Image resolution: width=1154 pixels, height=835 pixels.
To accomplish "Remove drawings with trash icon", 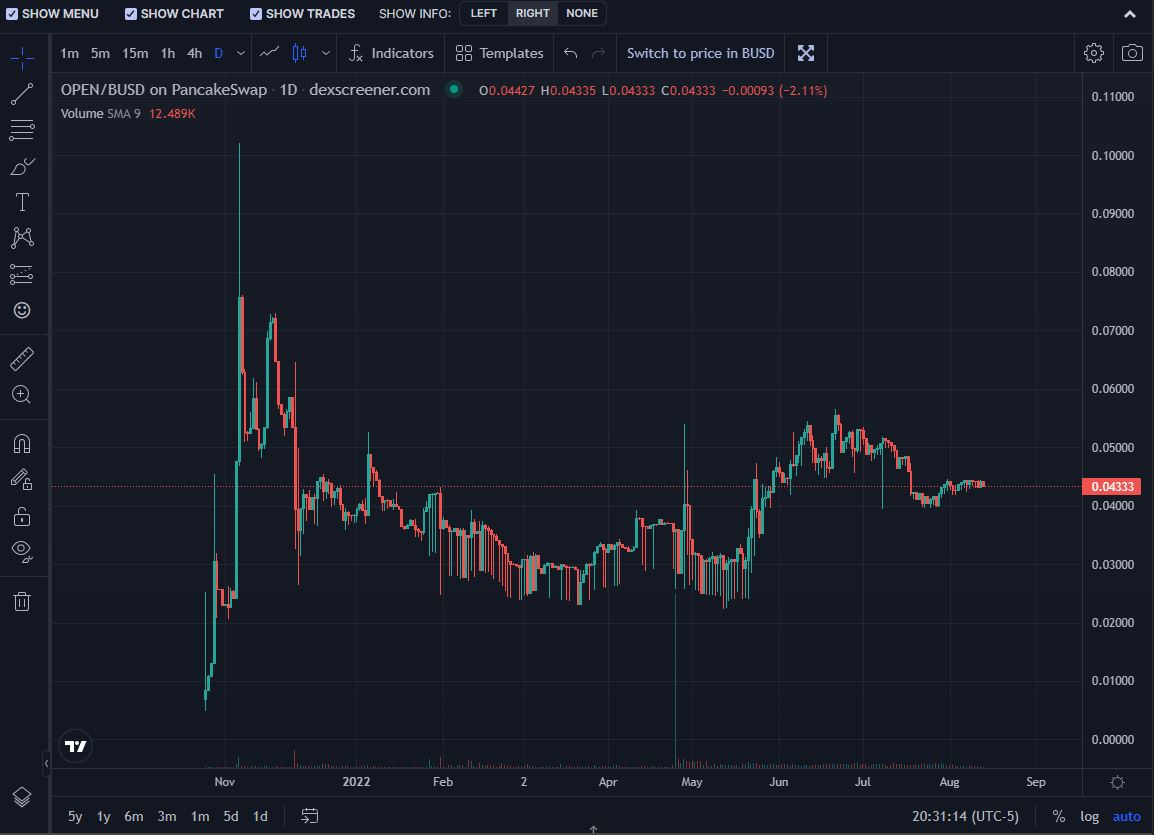I will click(22, 601).
